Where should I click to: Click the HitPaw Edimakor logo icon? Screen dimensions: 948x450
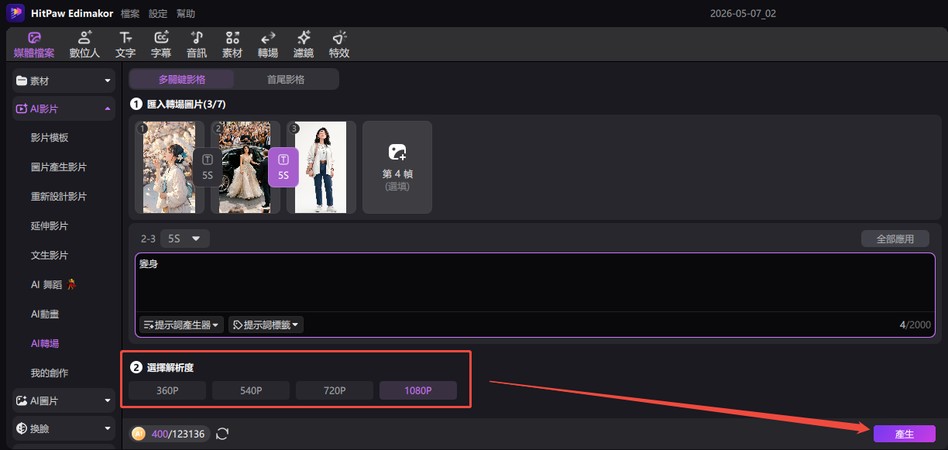point(15,13)
